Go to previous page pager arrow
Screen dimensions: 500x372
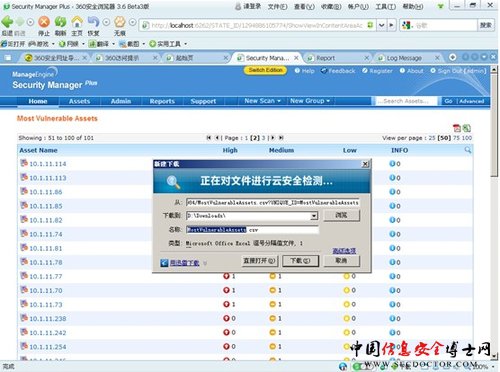217,138
